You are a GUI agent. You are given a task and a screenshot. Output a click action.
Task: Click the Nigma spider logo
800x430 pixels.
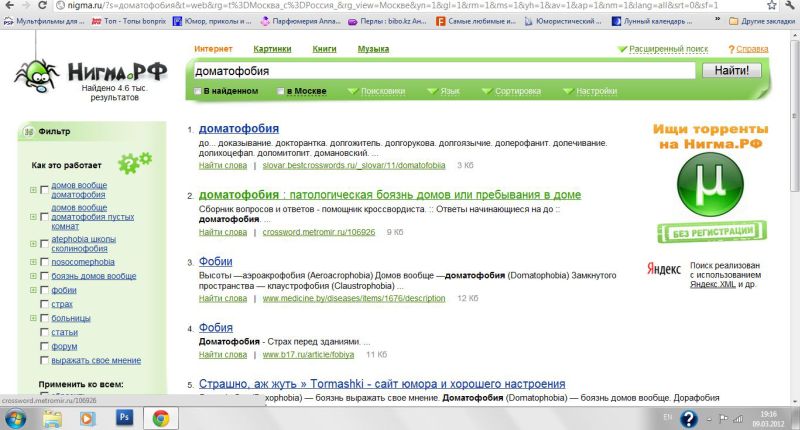pyautogui.click(x=36, y=77)
